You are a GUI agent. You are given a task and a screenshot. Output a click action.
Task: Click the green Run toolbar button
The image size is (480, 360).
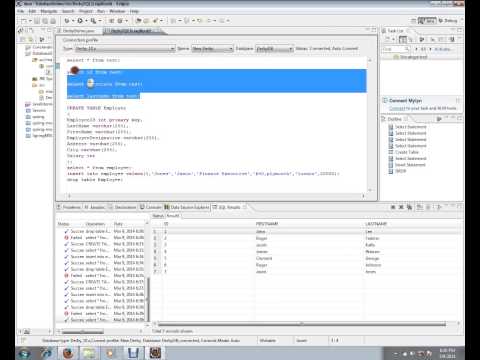[x=80, y=21]
